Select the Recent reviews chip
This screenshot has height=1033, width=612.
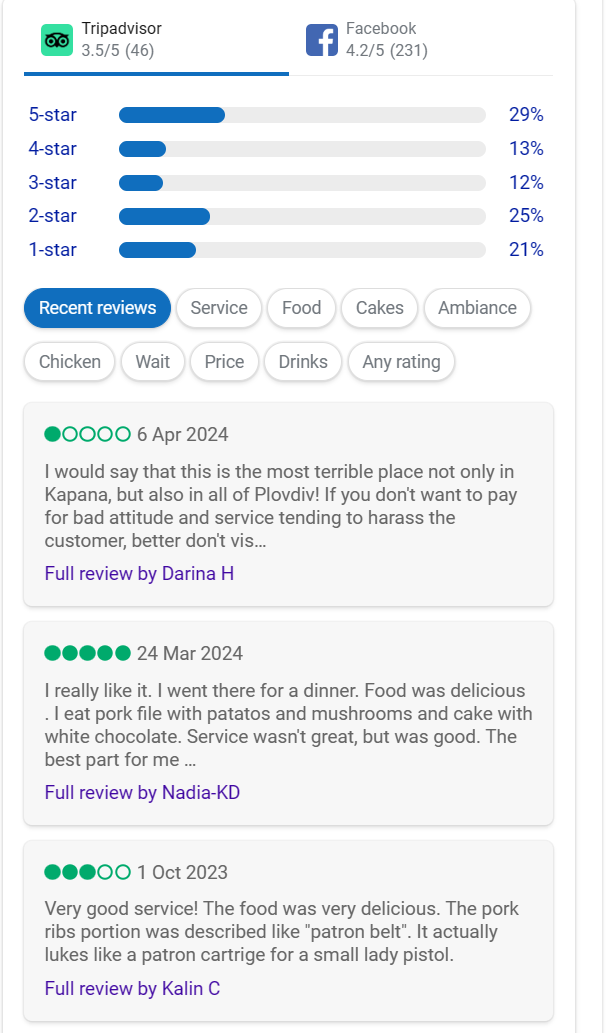click(x=97, y=308)
